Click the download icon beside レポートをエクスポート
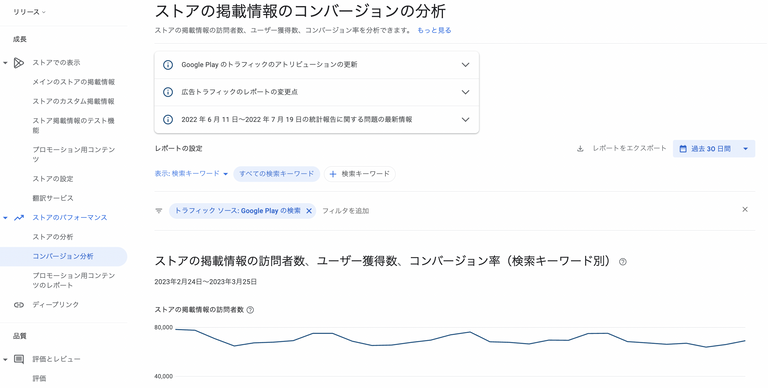Screen dimensions: 768x388 (x=580, y=149)
